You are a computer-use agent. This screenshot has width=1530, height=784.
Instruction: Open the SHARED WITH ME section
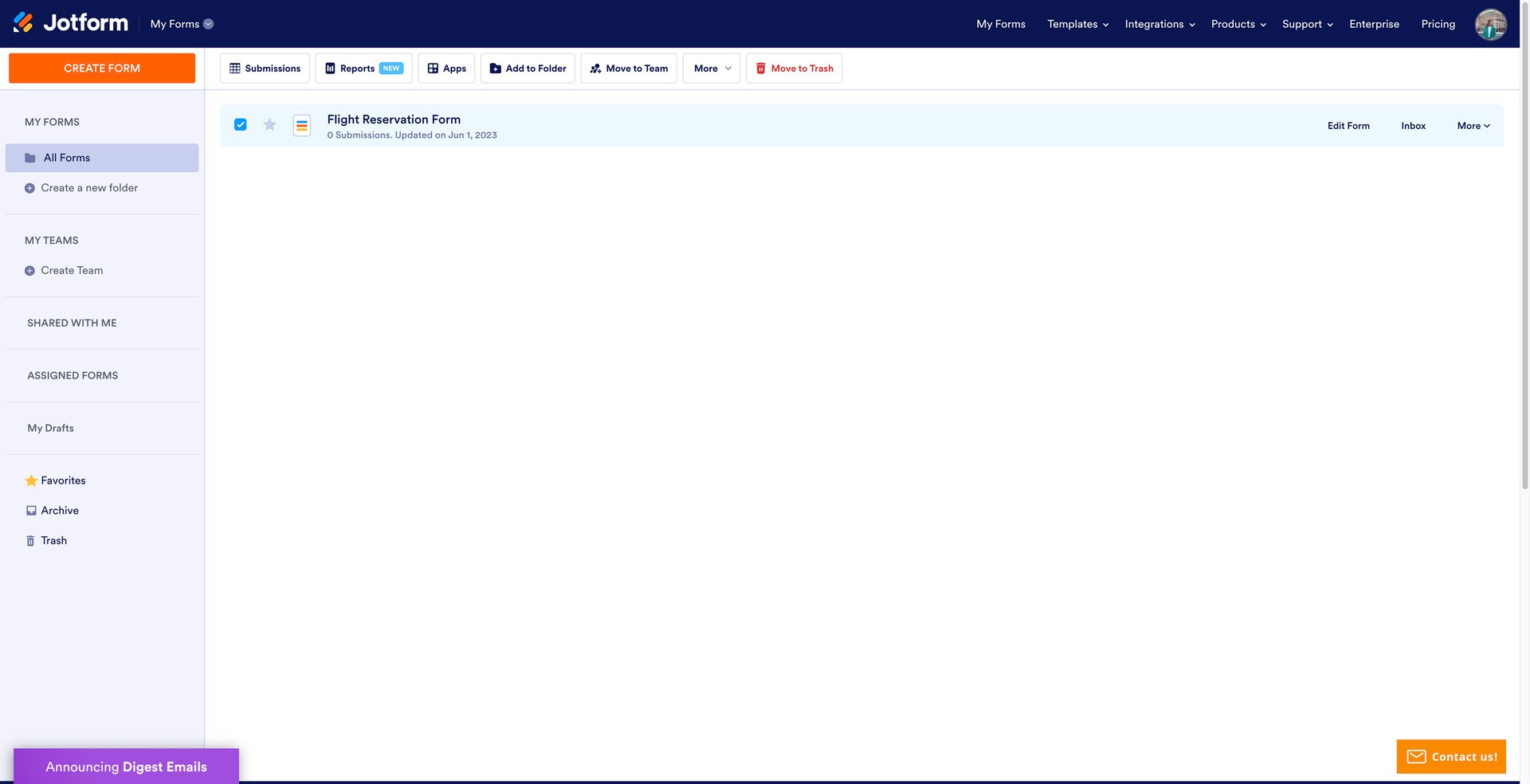(72, 323)
